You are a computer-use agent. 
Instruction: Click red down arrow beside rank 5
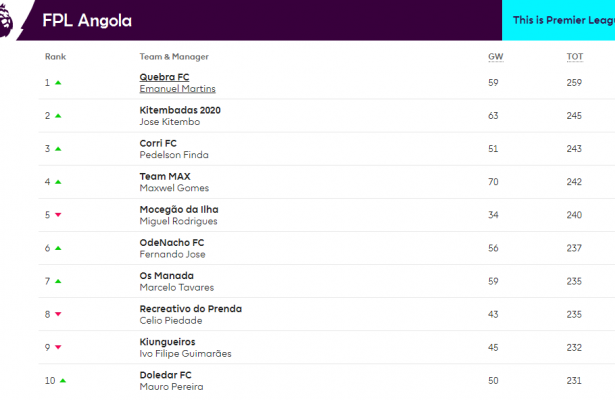point(58,215)
